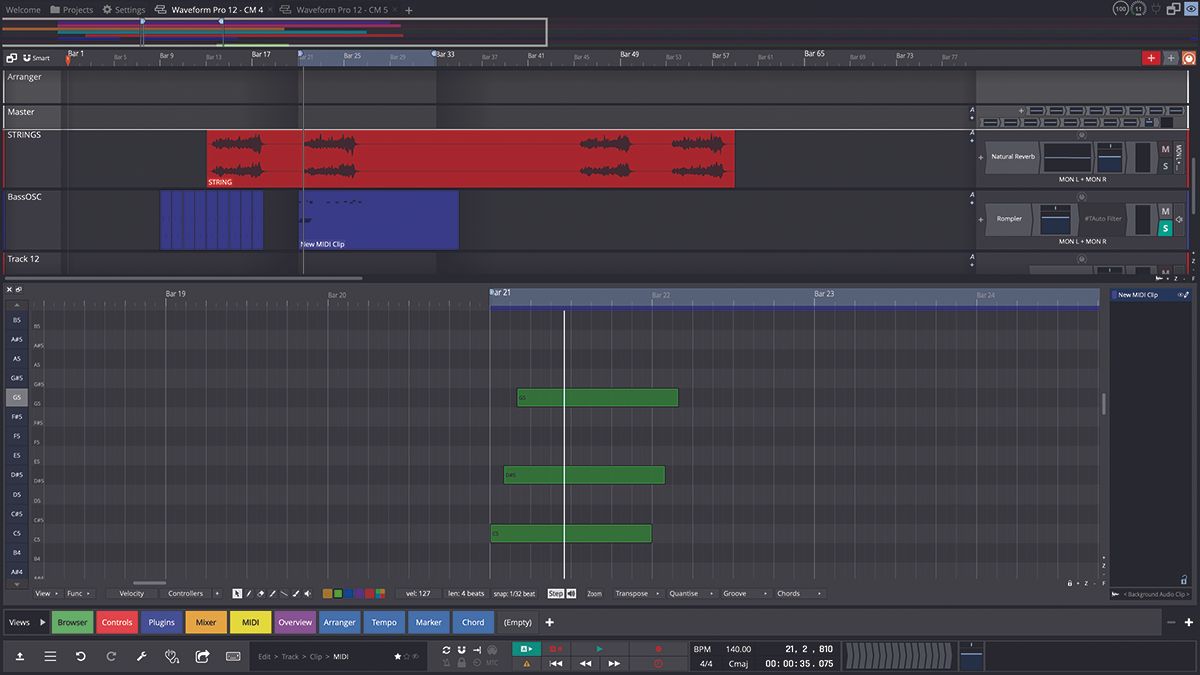Open the Mixer view from the Views bar

(205, 622)
